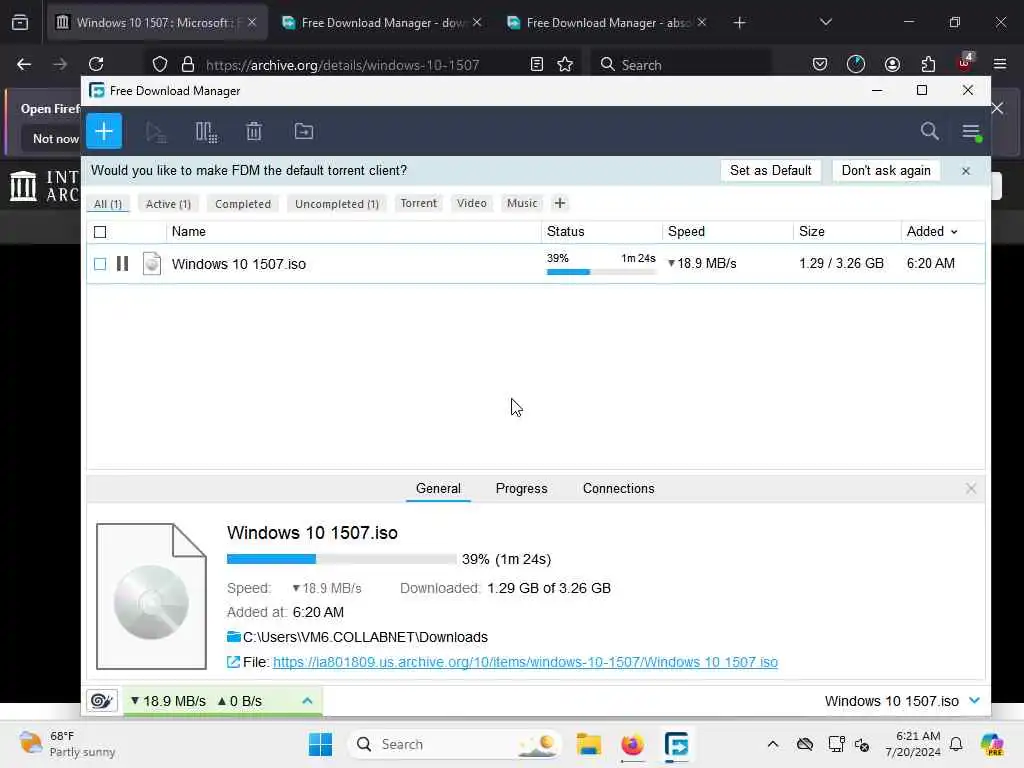Open C:\Users\VM6.COLLABNET\Downloads folder path
Image resolution: width=1024 pixels, height=768 pixels.
365,637
